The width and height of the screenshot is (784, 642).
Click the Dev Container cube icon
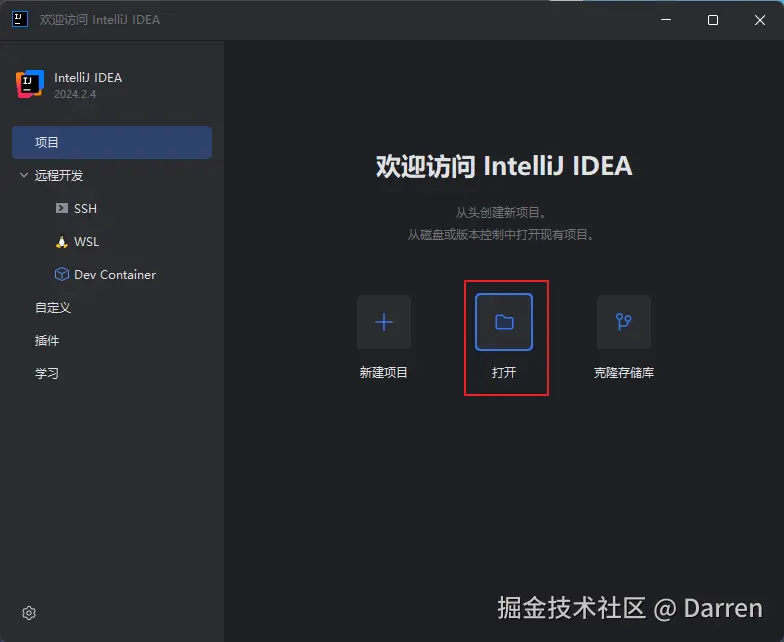pyautogui.click(x=62, y=274)
